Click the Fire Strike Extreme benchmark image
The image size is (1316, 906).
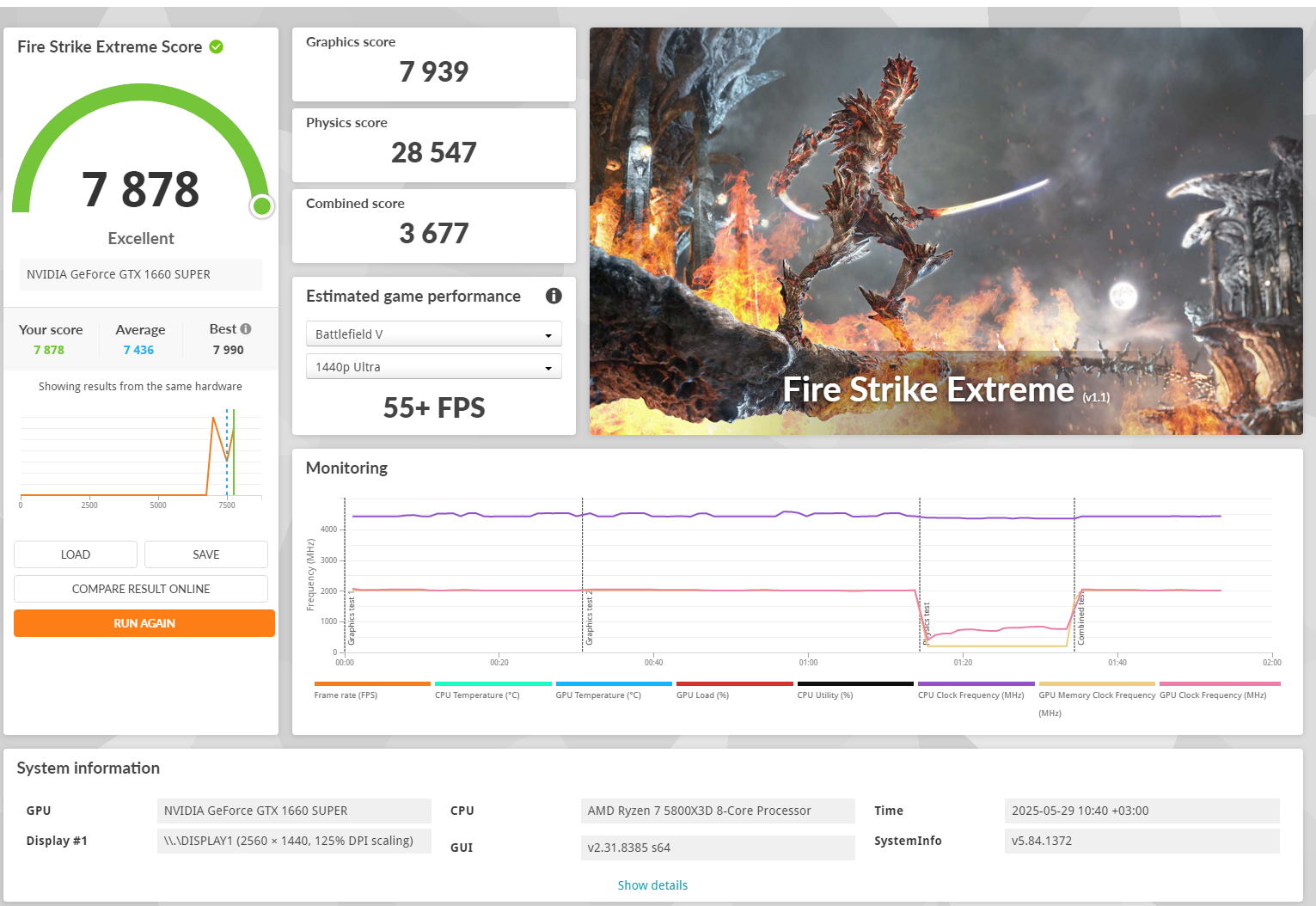click(x=946, y=230)
